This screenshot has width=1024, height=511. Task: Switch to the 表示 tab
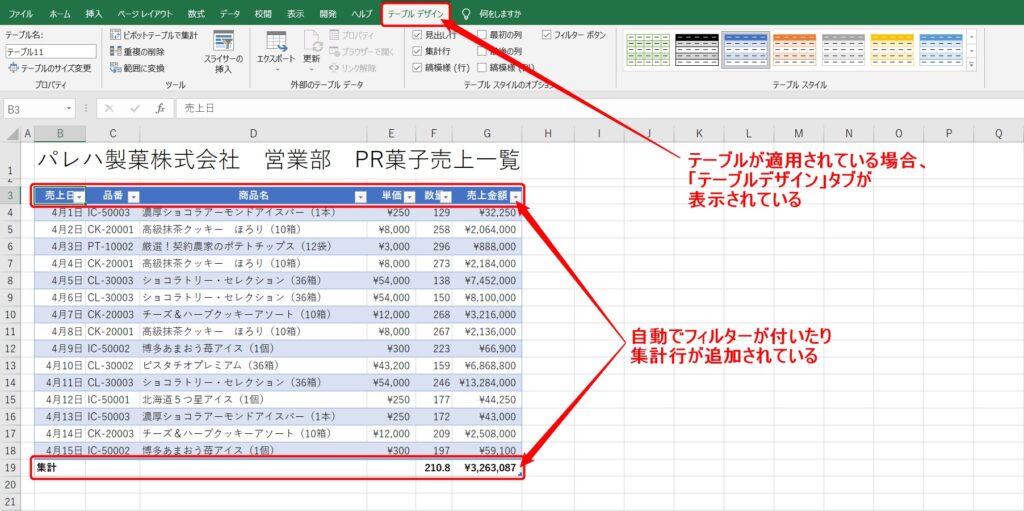click(x=295, y=13)
